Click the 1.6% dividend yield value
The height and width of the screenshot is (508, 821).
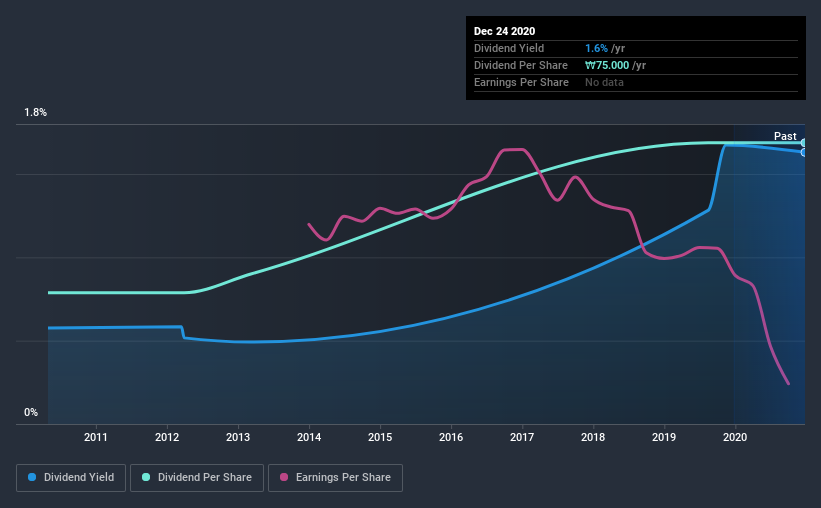tap(596, 48)
